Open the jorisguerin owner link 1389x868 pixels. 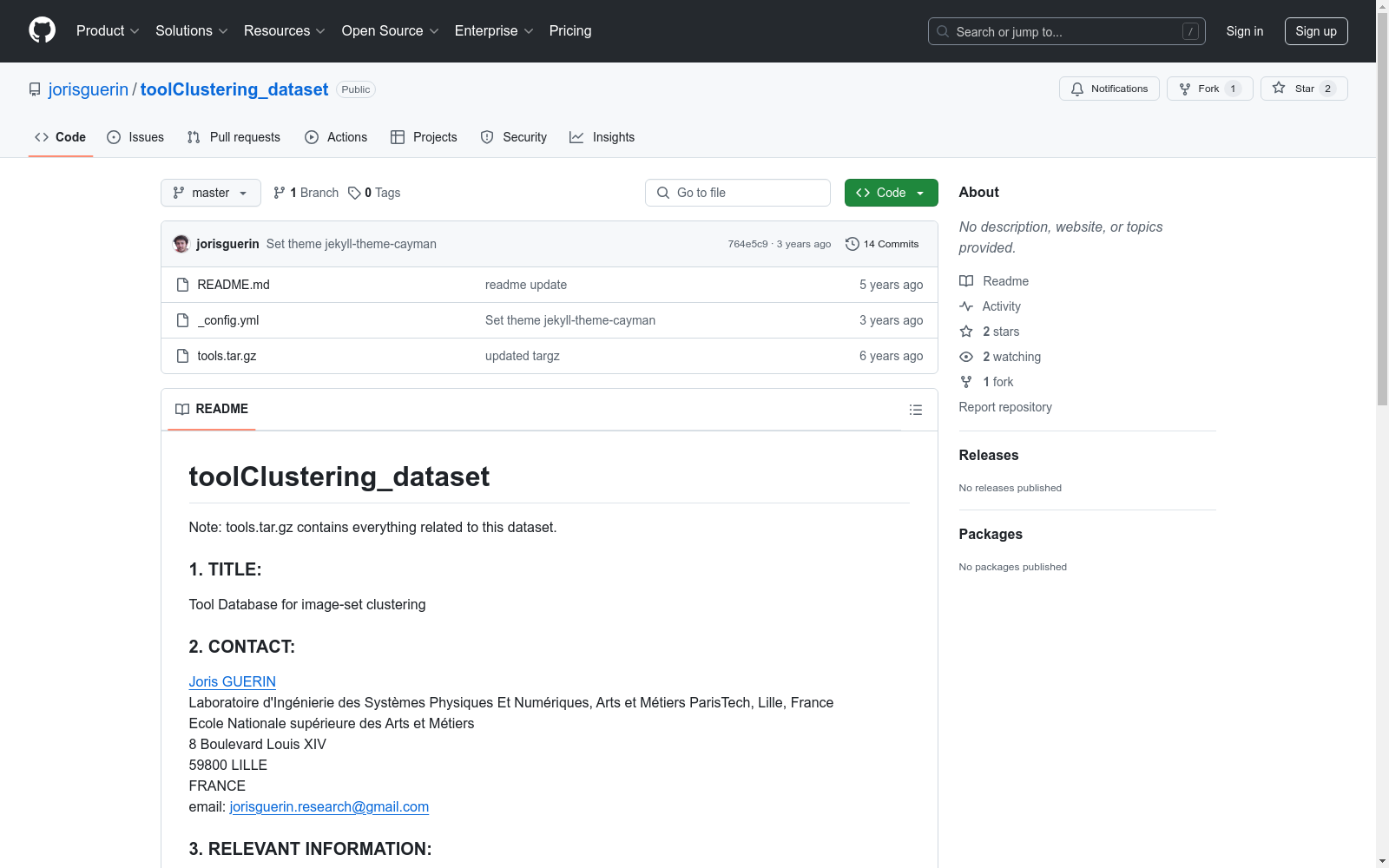click(89, 89)
